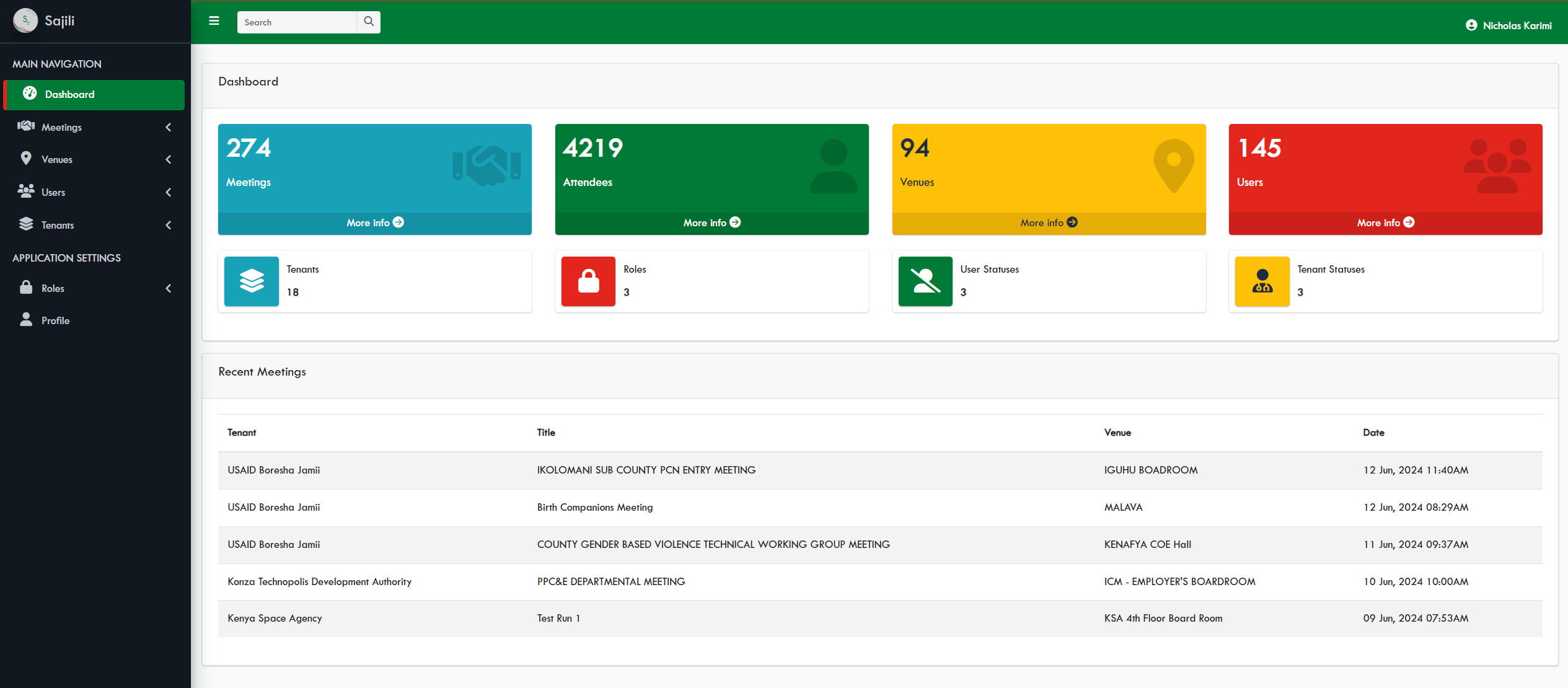1568x688 pixels.
Task: Click the Profile person icon in sidebar
Action: click(x=26, y=320)
